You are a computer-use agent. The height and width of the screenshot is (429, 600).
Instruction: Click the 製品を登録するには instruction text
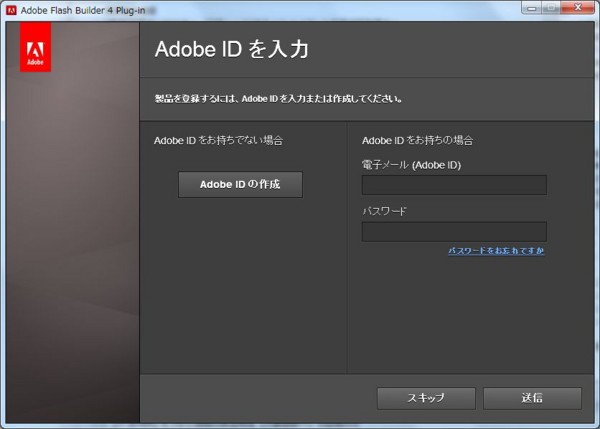[278, 99]
